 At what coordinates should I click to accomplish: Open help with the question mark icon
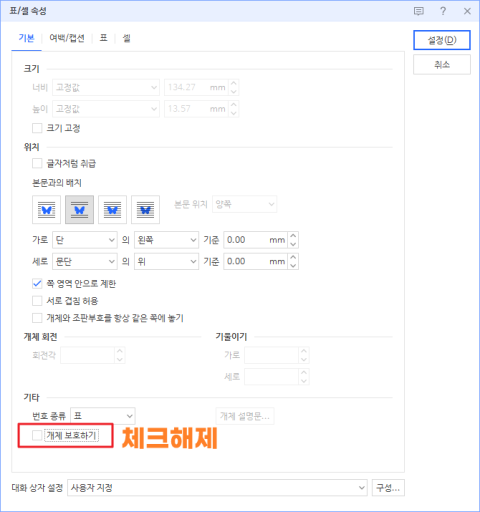pyautogui.click(x=443, y=11)
